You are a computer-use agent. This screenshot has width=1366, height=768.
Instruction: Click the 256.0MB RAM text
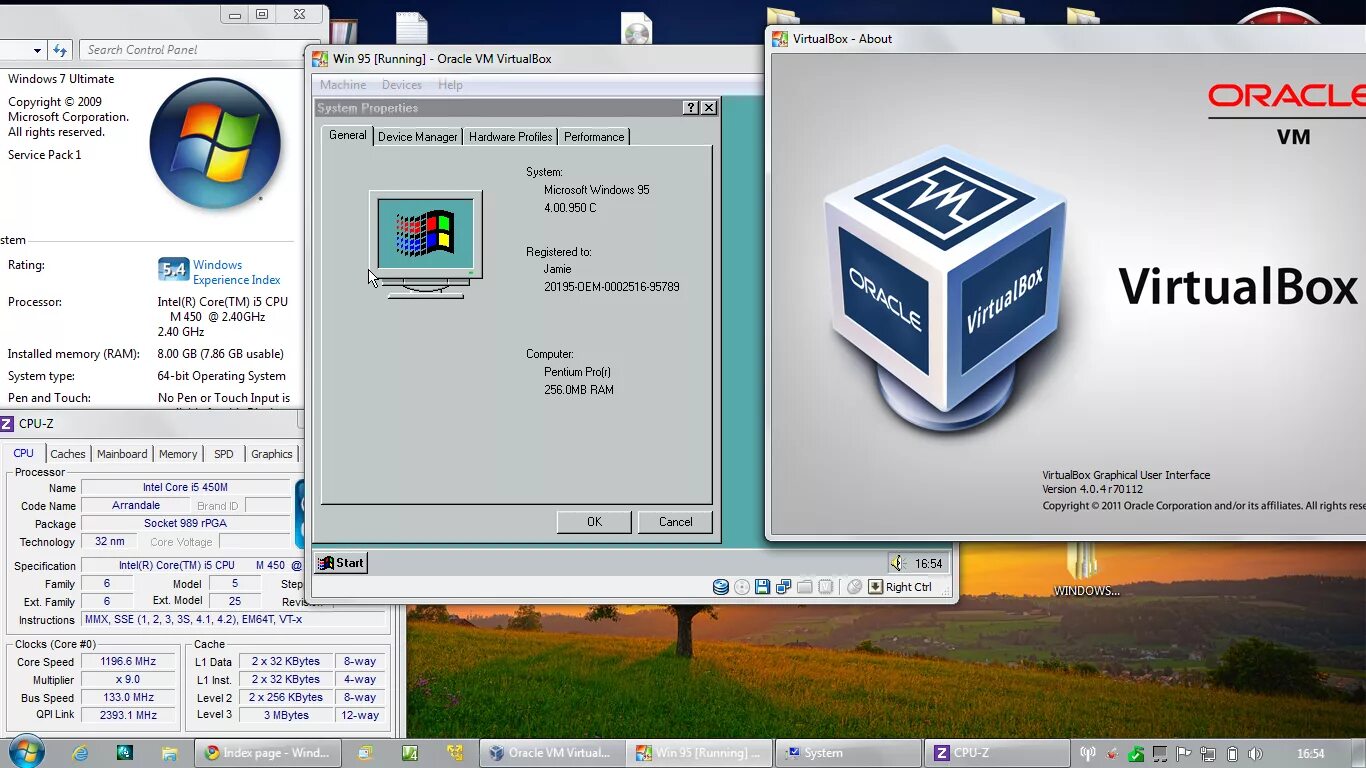(x=579, y=390)
